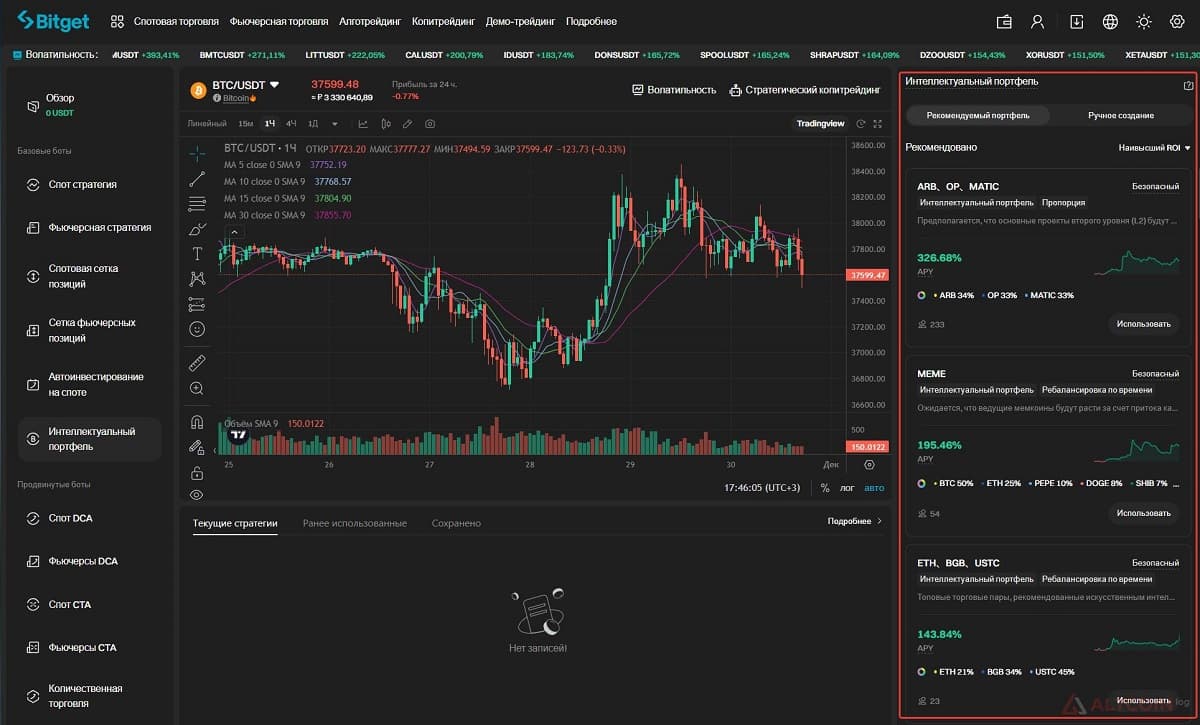
Task: Select the emoji sticker tool
Action: tap(197, 329)
